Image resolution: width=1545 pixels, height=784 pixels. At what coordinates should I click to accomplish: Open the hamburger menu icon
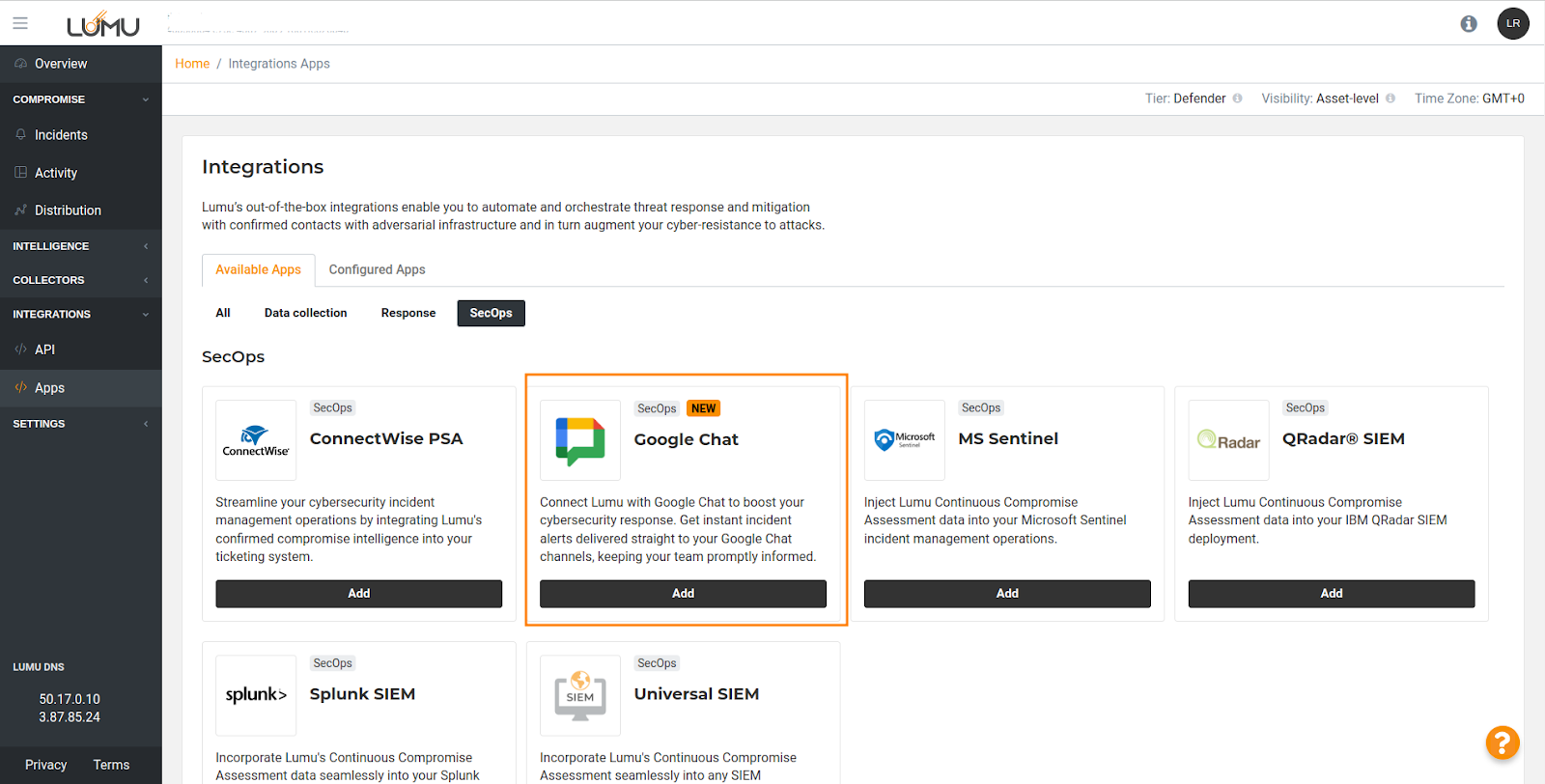coord(20,23)
